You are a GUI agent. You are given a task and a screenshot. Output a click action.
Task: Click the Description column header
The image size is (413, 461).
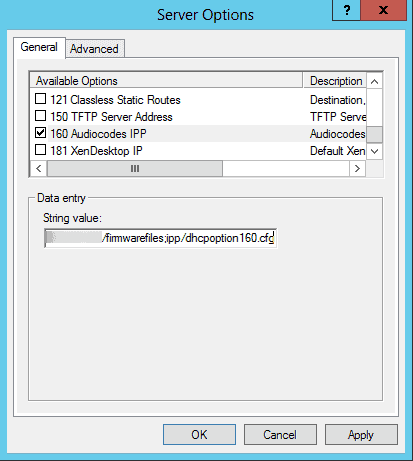pos(335,81)
